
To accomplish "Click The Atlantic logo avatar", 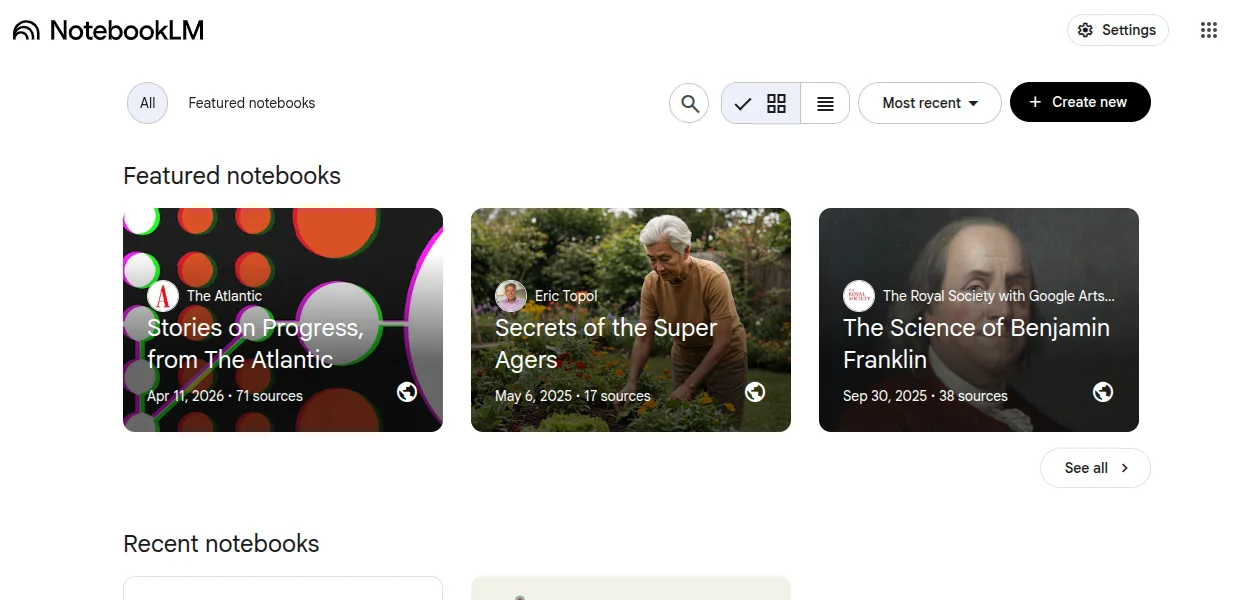I will pyautogui.click(x=163, y=296).
